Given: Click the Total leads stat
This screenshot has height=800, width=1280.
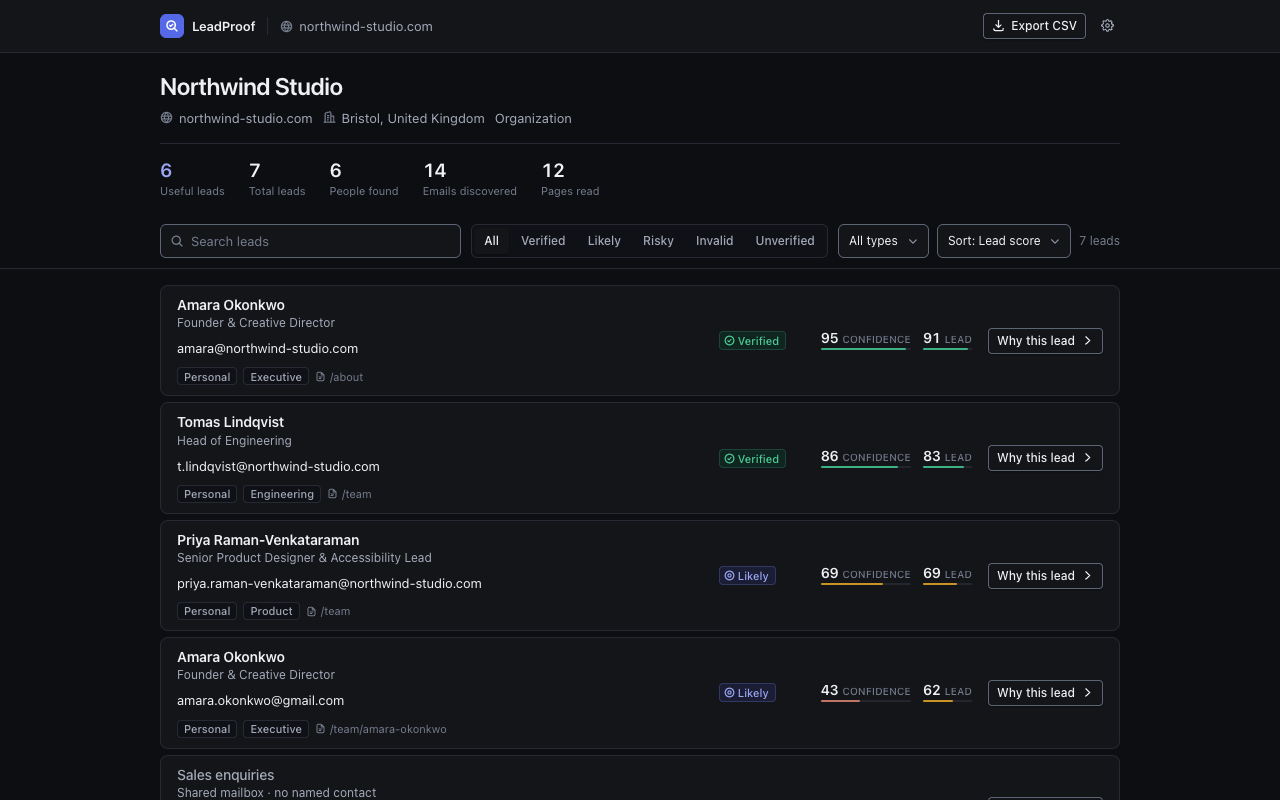Looking at the screenshot, I should (277, 179).
